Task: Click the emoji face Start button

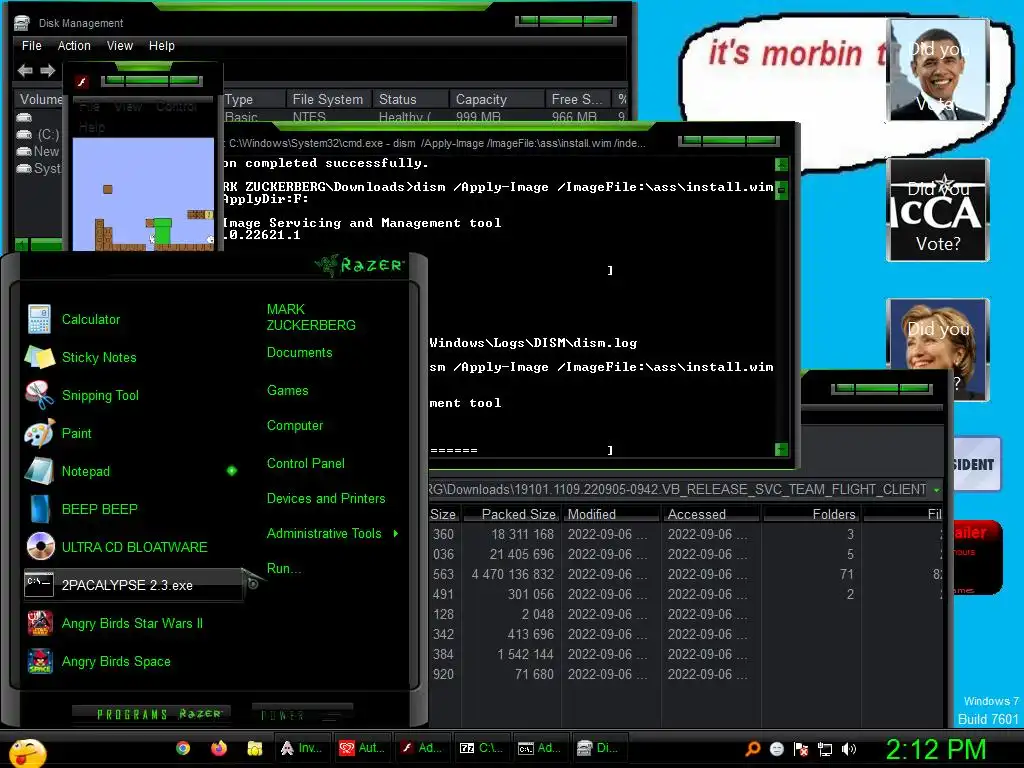Action: coord(27,752)
